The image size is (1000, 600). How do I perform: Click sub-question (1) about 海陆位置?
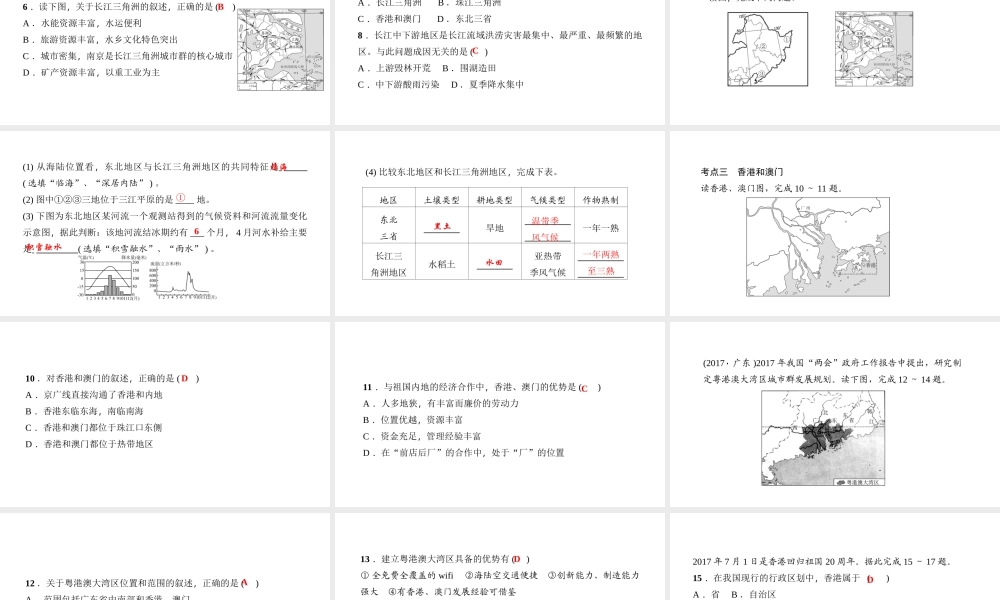[x=165, y=175]
